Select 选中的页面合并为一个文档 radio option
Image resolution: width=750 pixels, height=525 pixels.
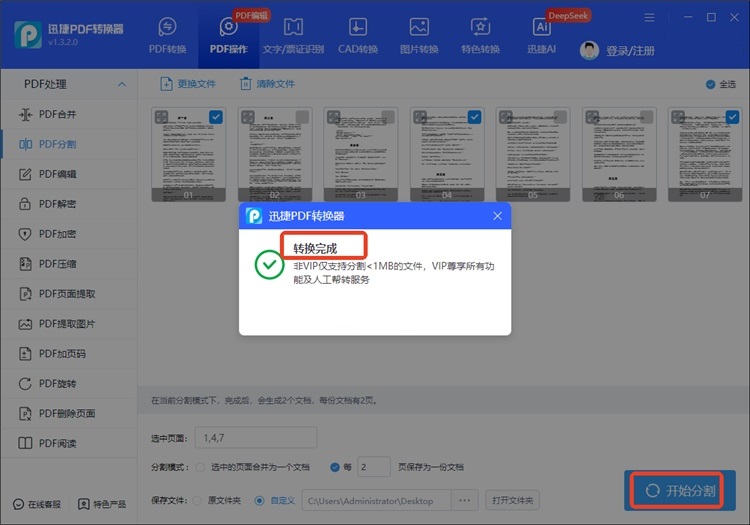(200, 467)
